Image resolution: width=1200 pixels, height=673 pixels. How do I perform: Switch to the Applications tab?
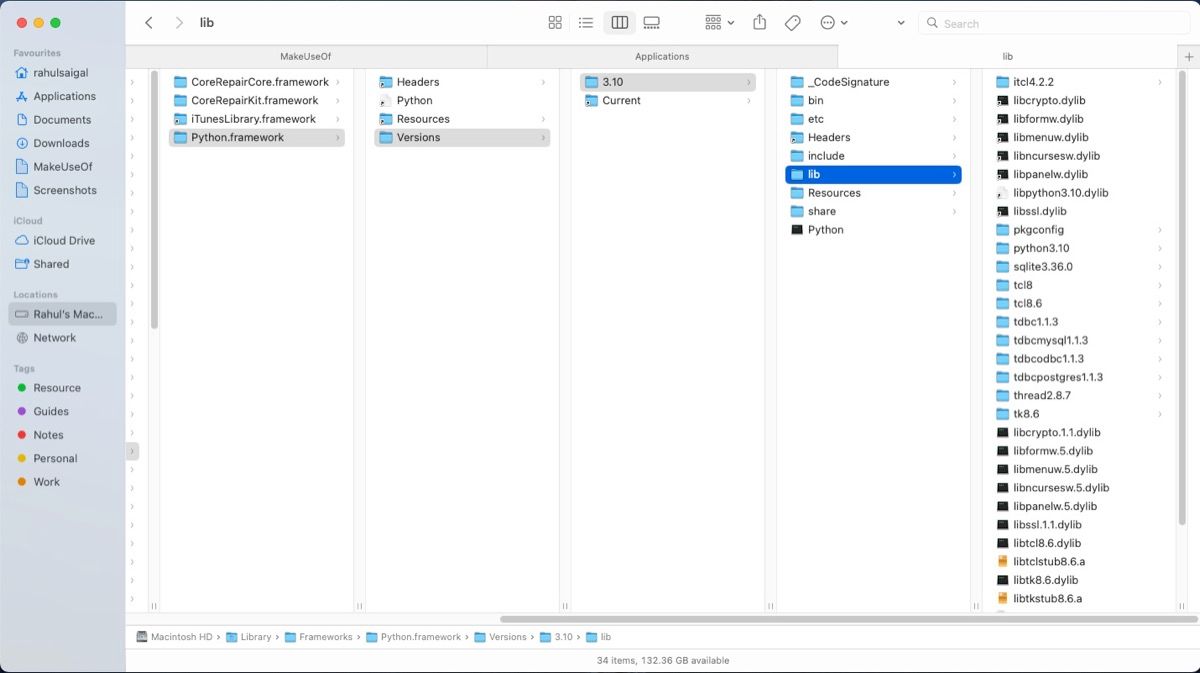click(662, 57)
